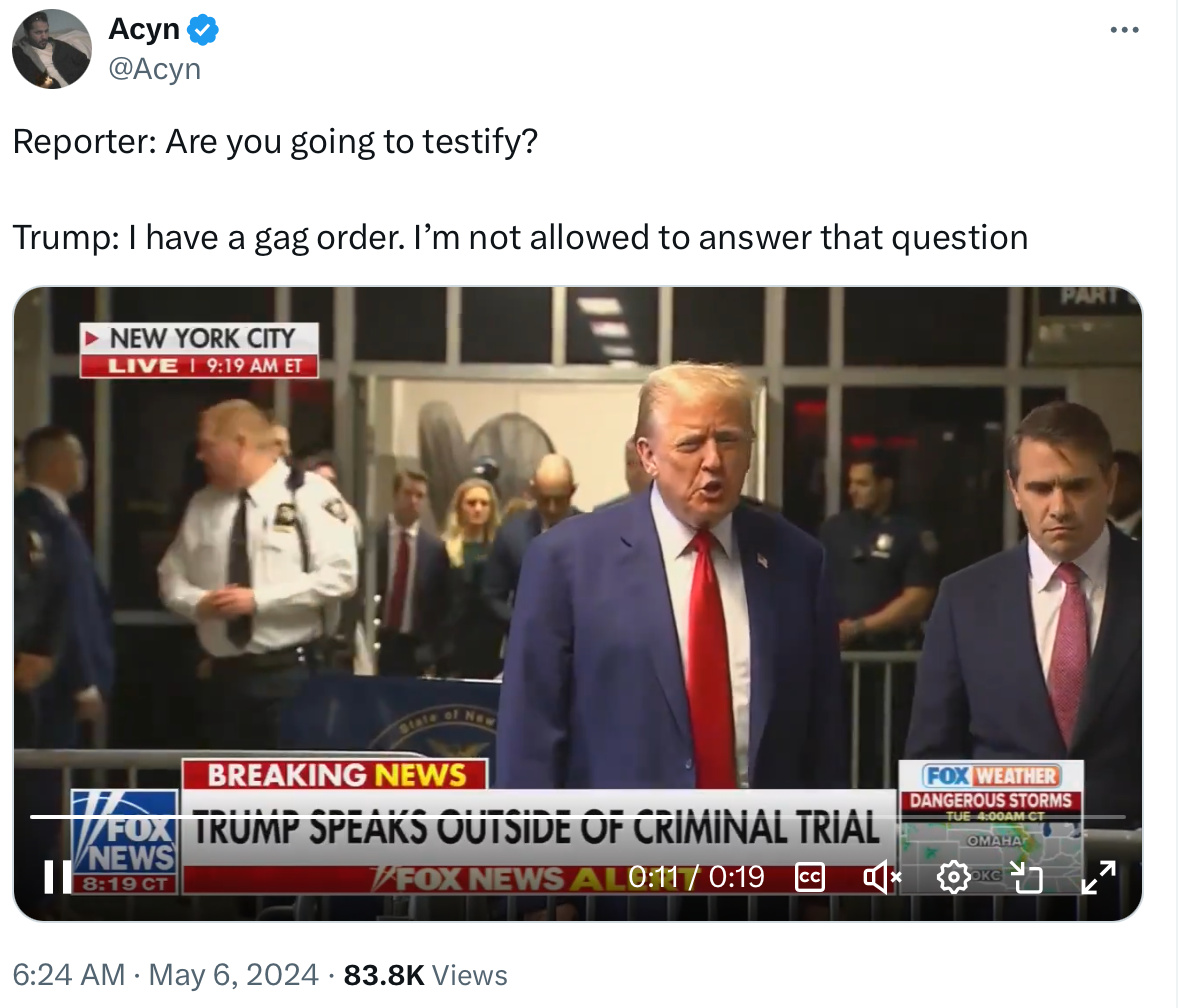
Task: Click the New York City live label
Action: point(200,349)
